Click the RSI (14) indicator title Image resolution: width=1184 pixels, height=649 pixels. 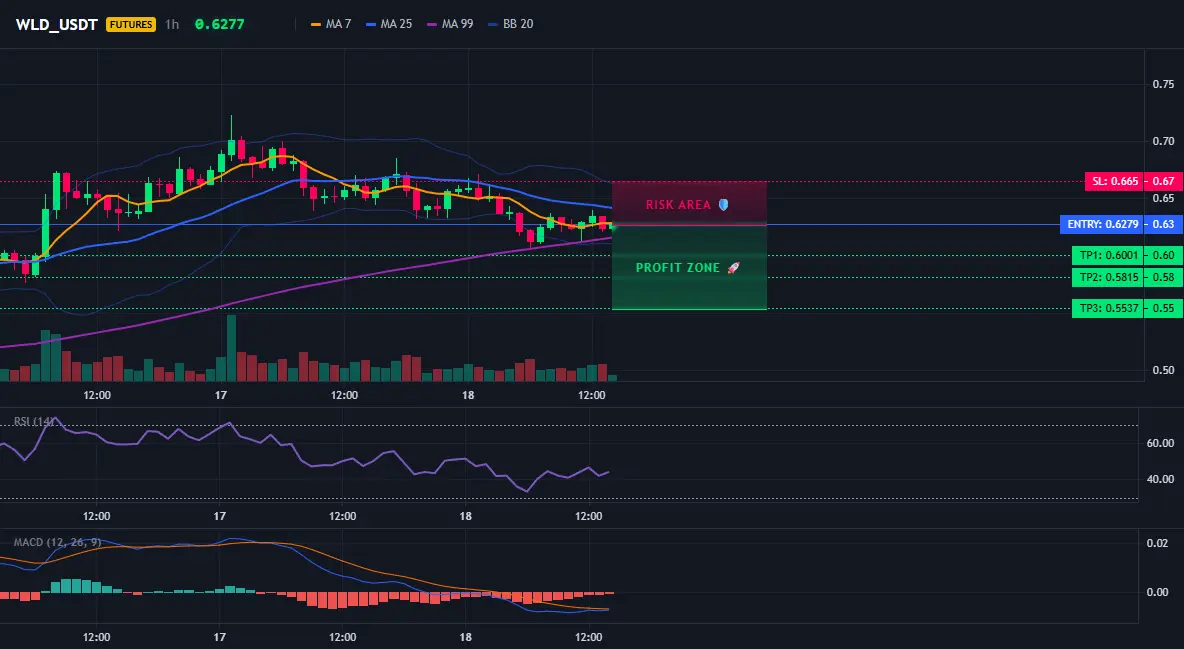(35, 421)
